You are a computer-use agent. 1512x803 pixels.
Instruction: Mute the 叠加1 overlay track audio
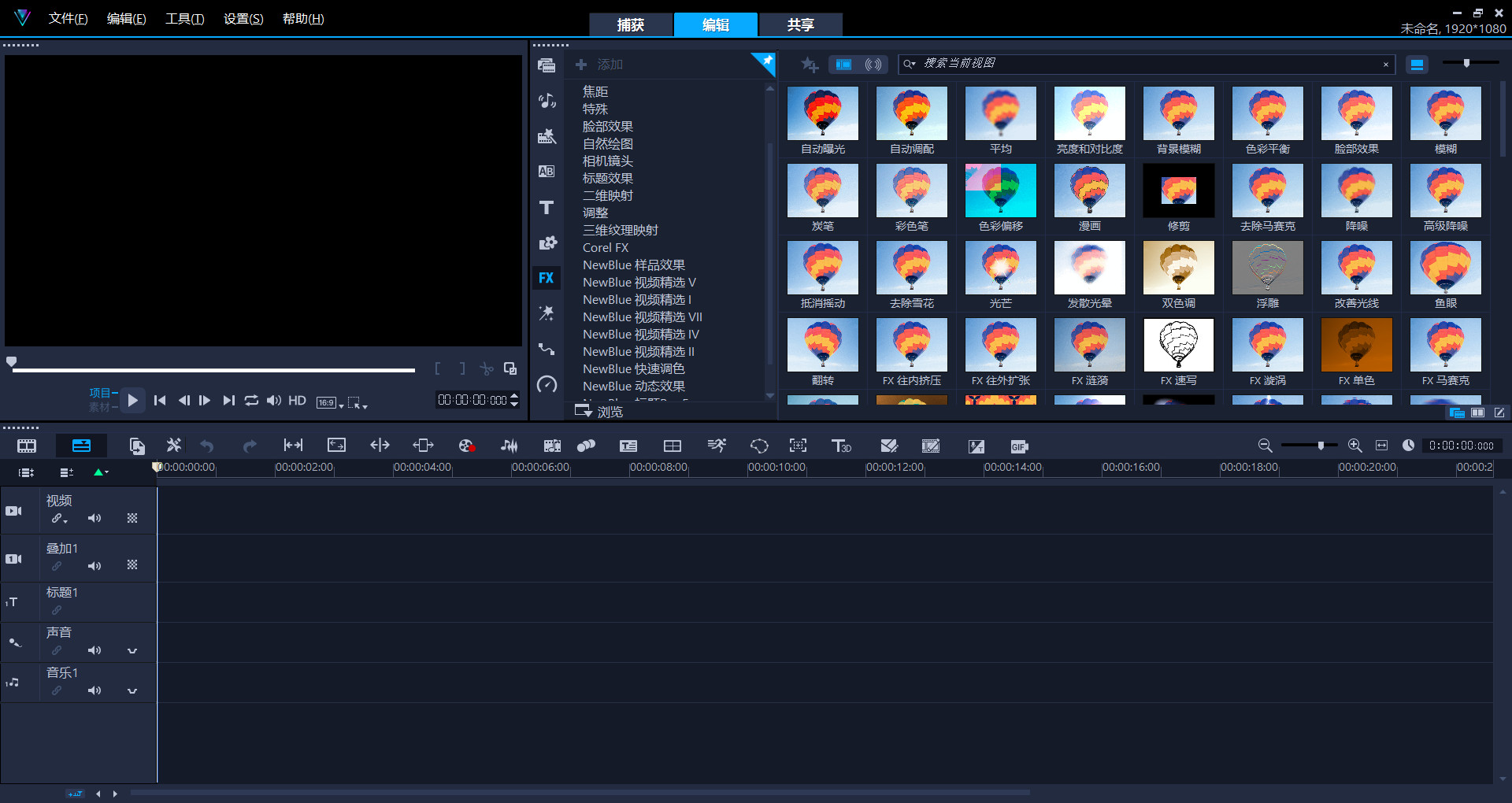[94, 566]
